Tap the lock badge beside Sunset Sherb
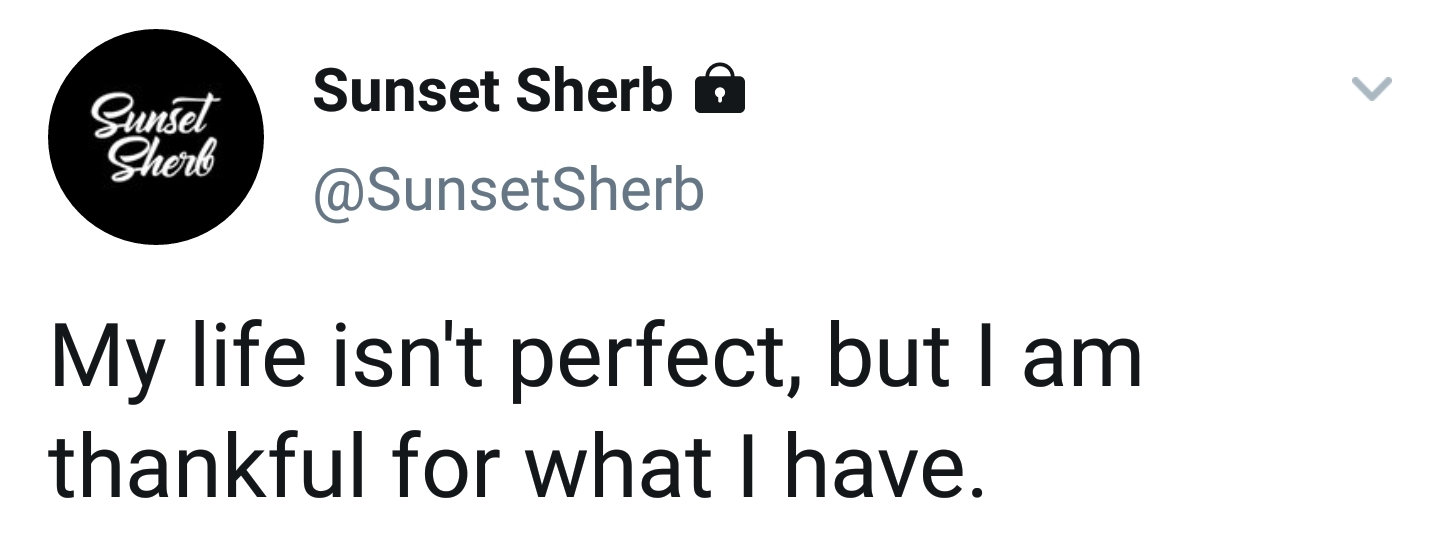The image size is (1440, 545). [x=719, y=90]
